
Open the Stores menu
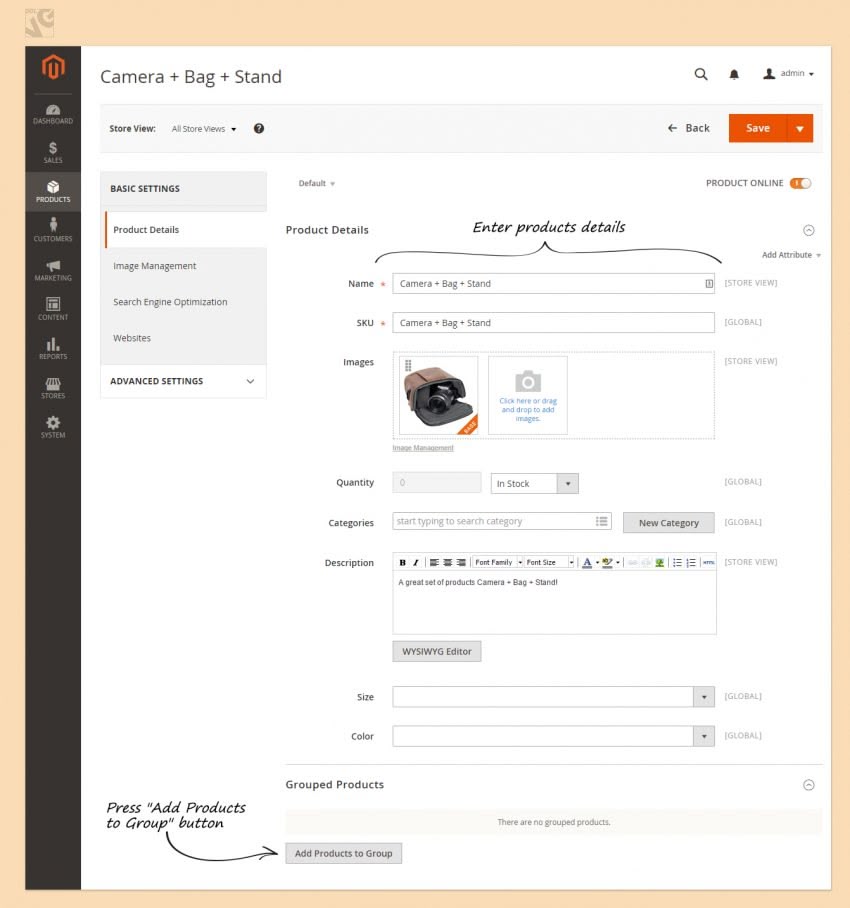(53, 388)
